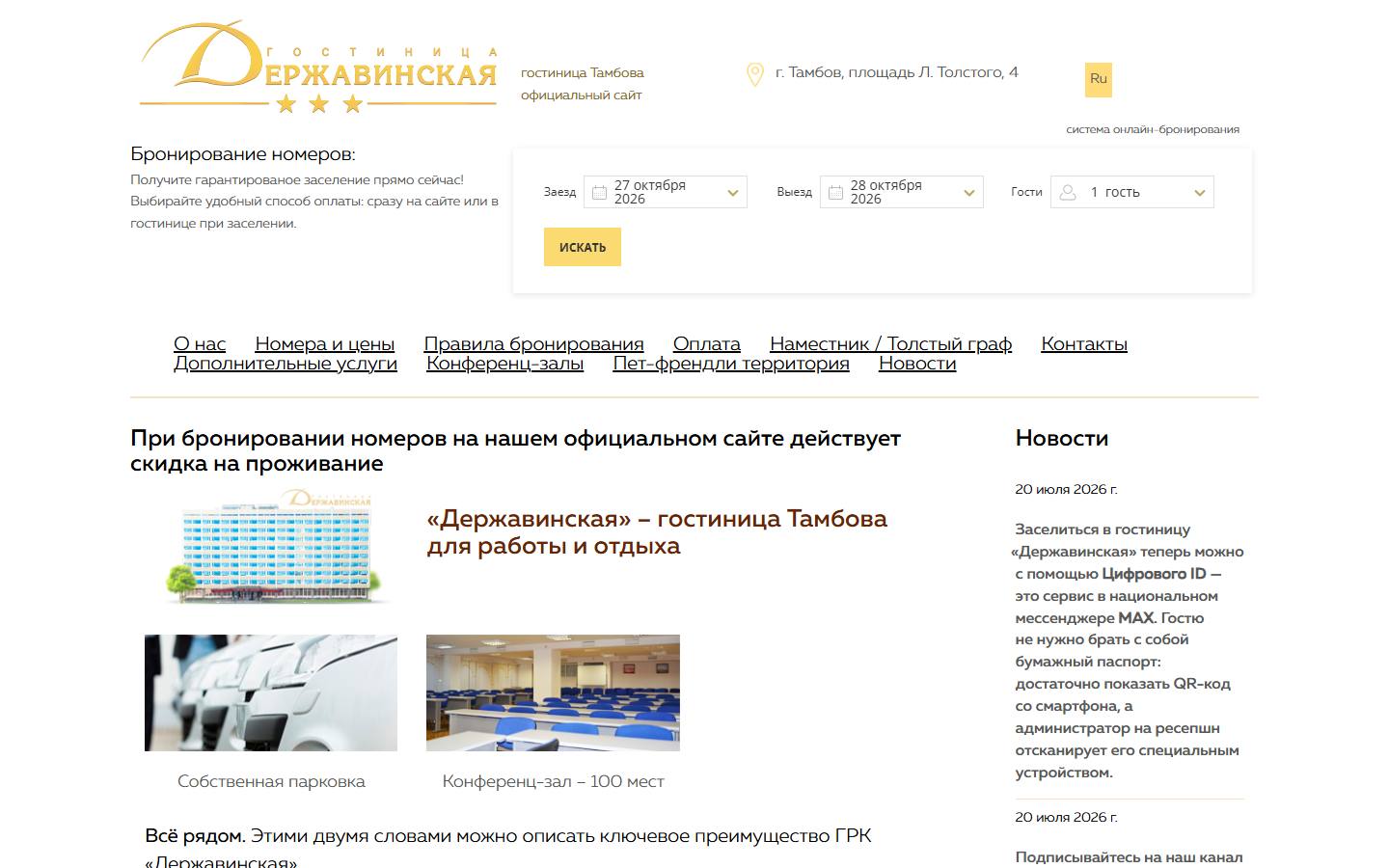
Task: Go to Контакты page
Action: (1084, 344)
